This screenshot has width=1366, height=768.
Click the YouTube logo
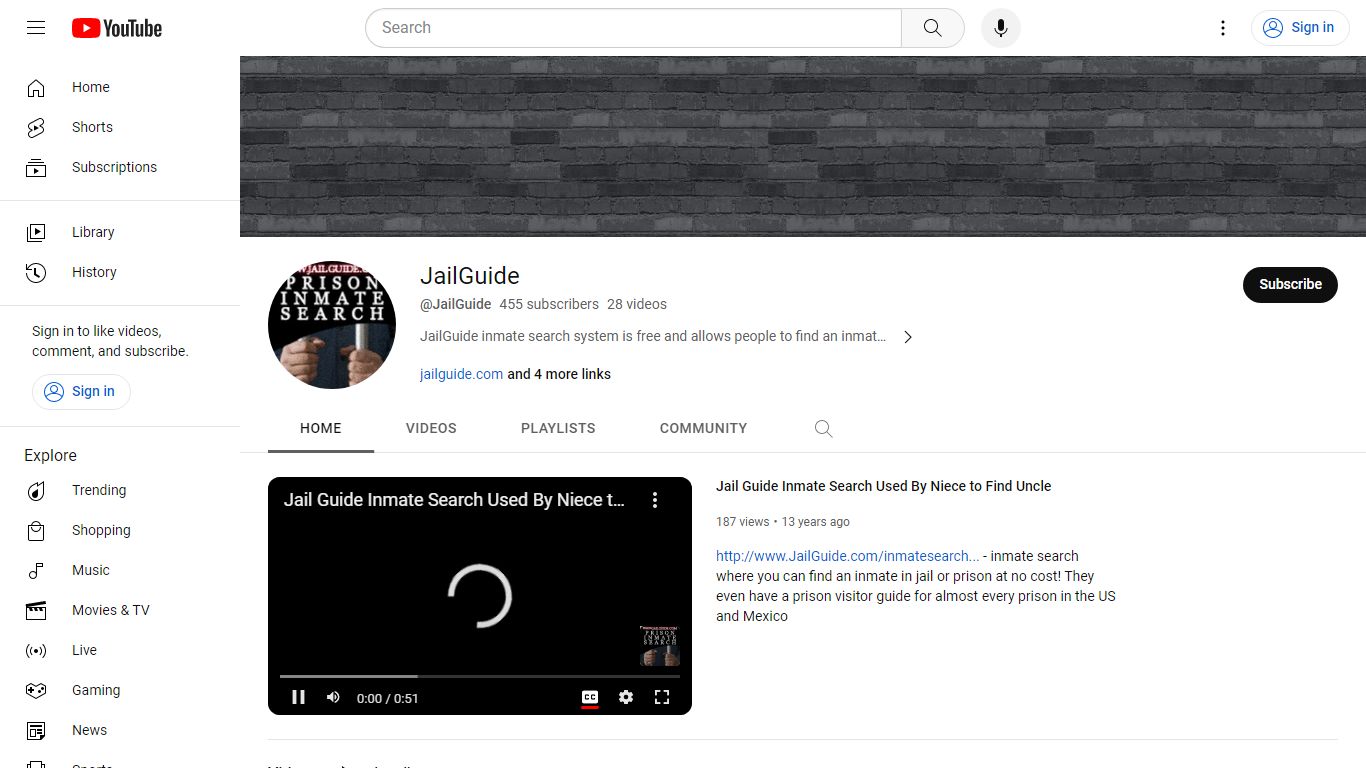(x=117, y=28)
